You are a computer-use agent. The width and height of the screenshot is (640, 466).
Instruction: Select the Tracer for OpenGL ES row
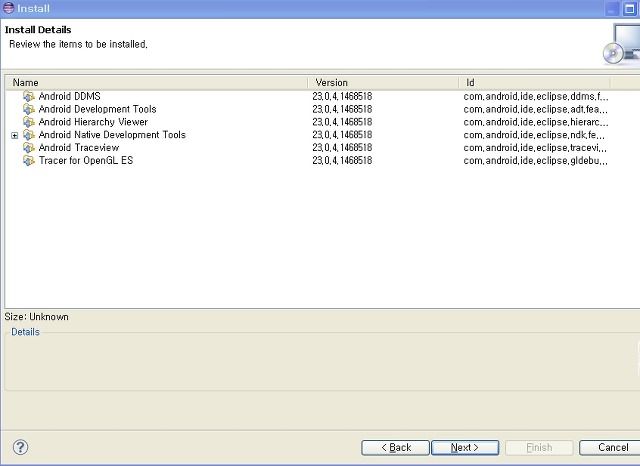pos(322,160)
